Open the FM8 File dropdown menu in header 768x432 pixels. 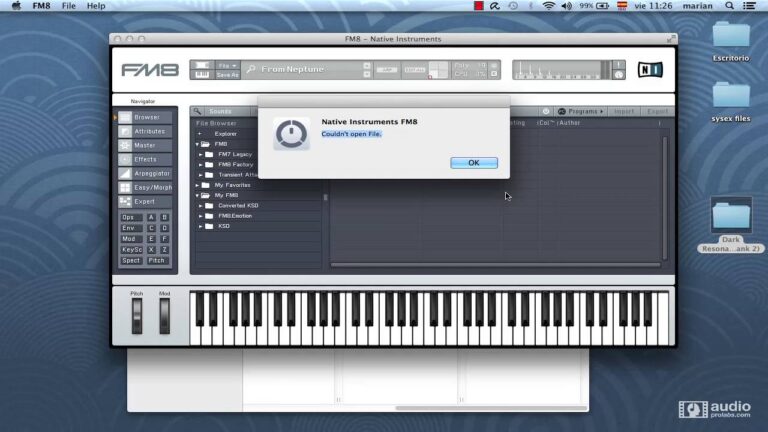pos(227,65)
